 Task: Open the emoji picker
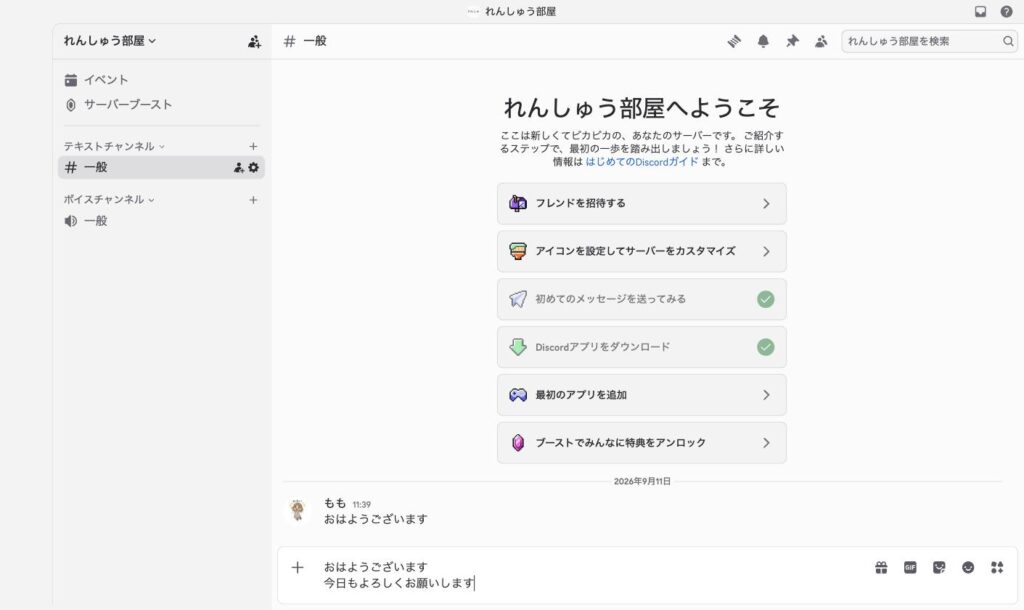[x=968, y=568]
